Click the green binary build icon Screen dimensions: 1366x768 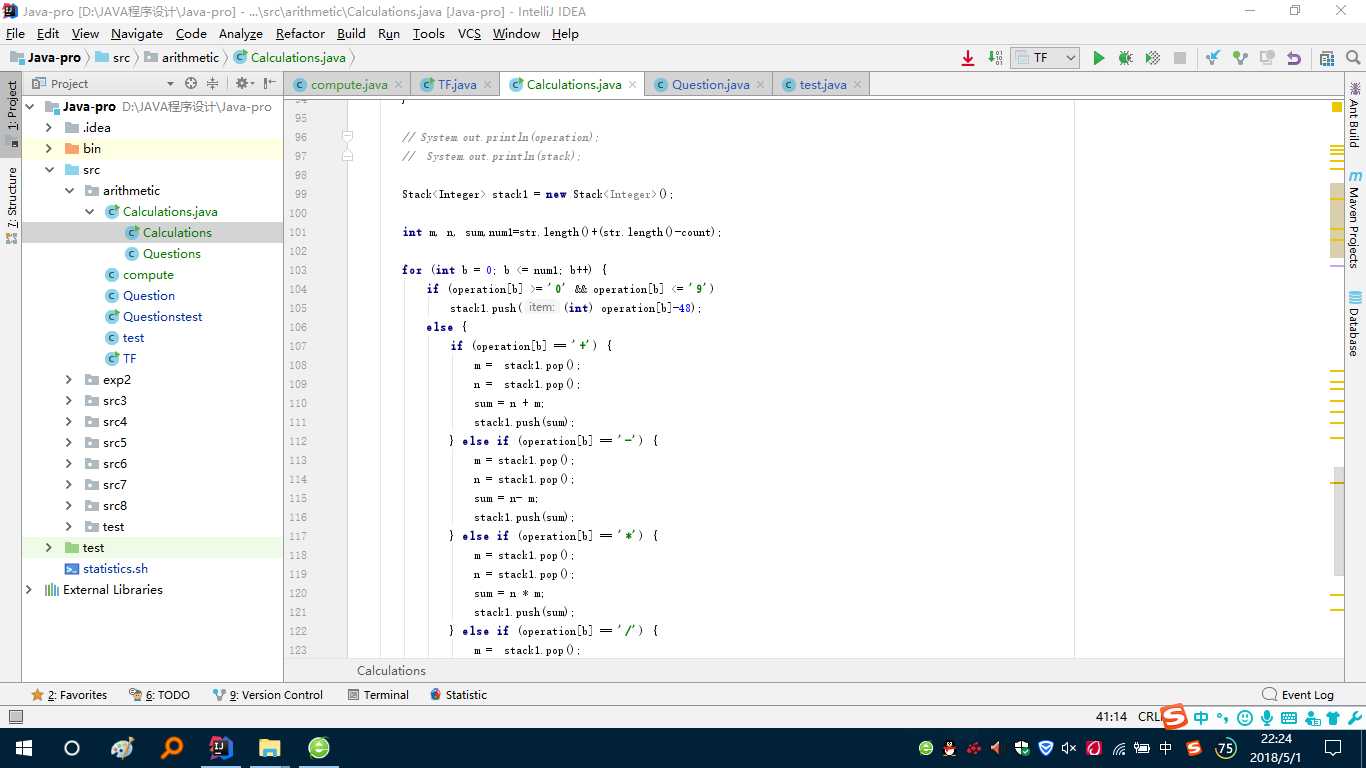995,58
